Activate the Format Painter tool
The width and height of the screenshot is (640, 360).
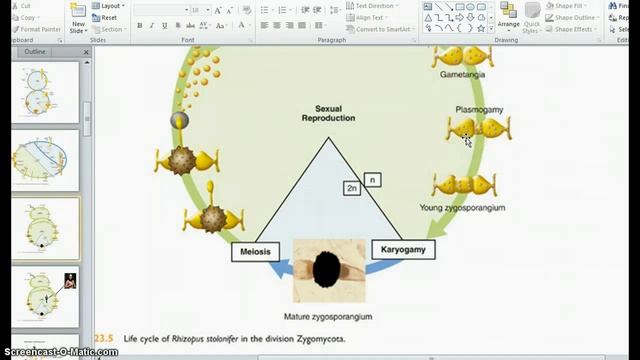(x=37, y=29)
